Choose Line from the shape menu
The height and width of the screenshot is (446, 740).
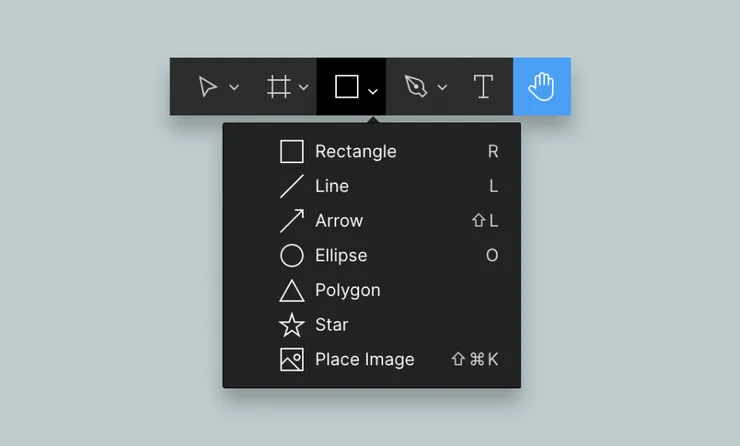(x=332, y=186)
